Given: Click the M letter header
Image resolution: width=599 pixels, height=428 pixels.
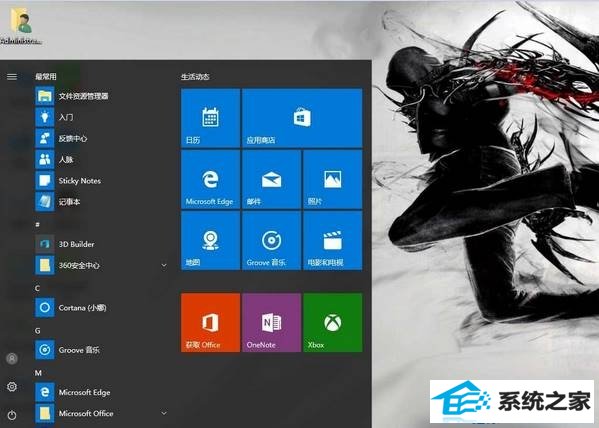Looking at the screenshot, I should coord(38,373).
